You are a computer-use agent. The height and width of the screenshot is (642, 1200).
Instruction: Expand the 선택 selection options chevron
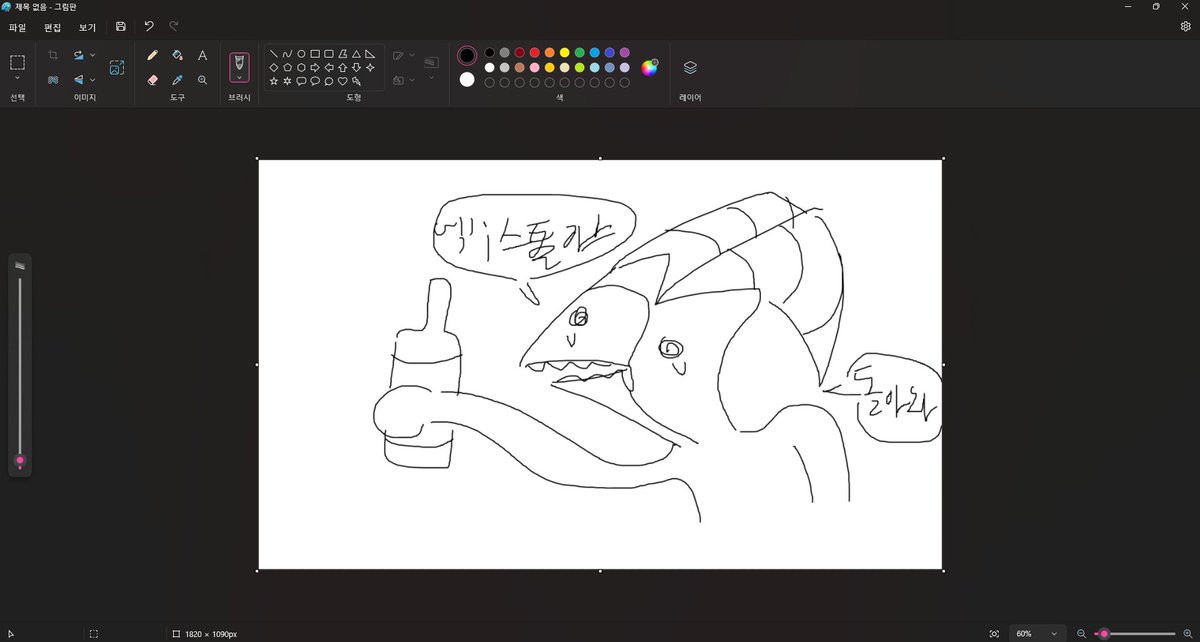pos(17,78)
